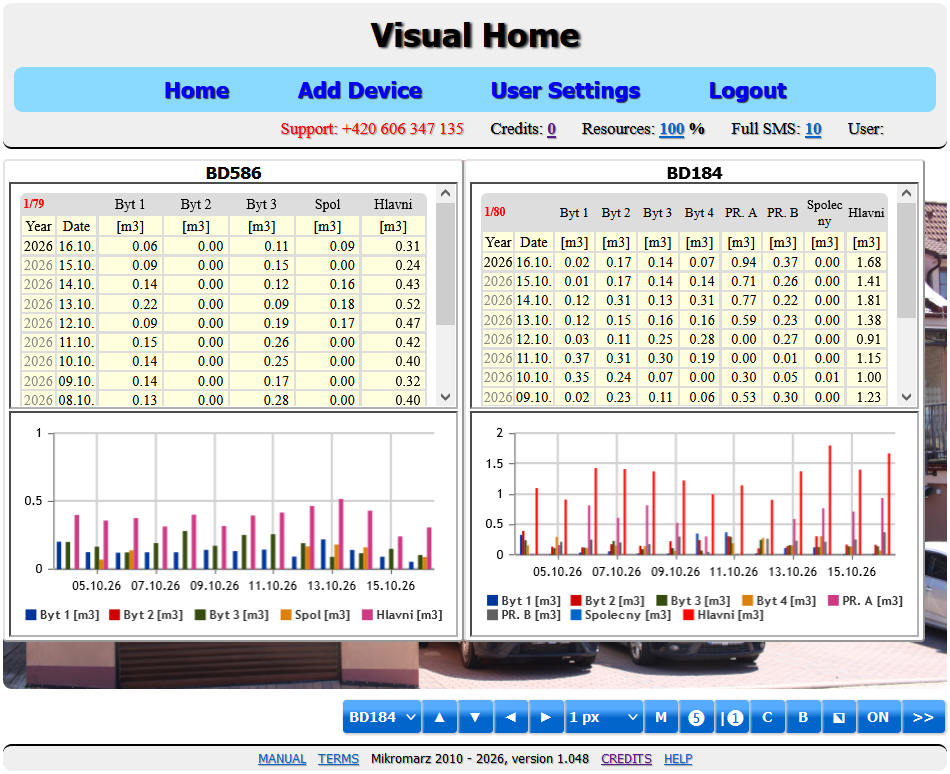Image resolution: width=950 pixels, height=774 pixels.
Task: Click the BD586 panel title
Action: point(233,173)
